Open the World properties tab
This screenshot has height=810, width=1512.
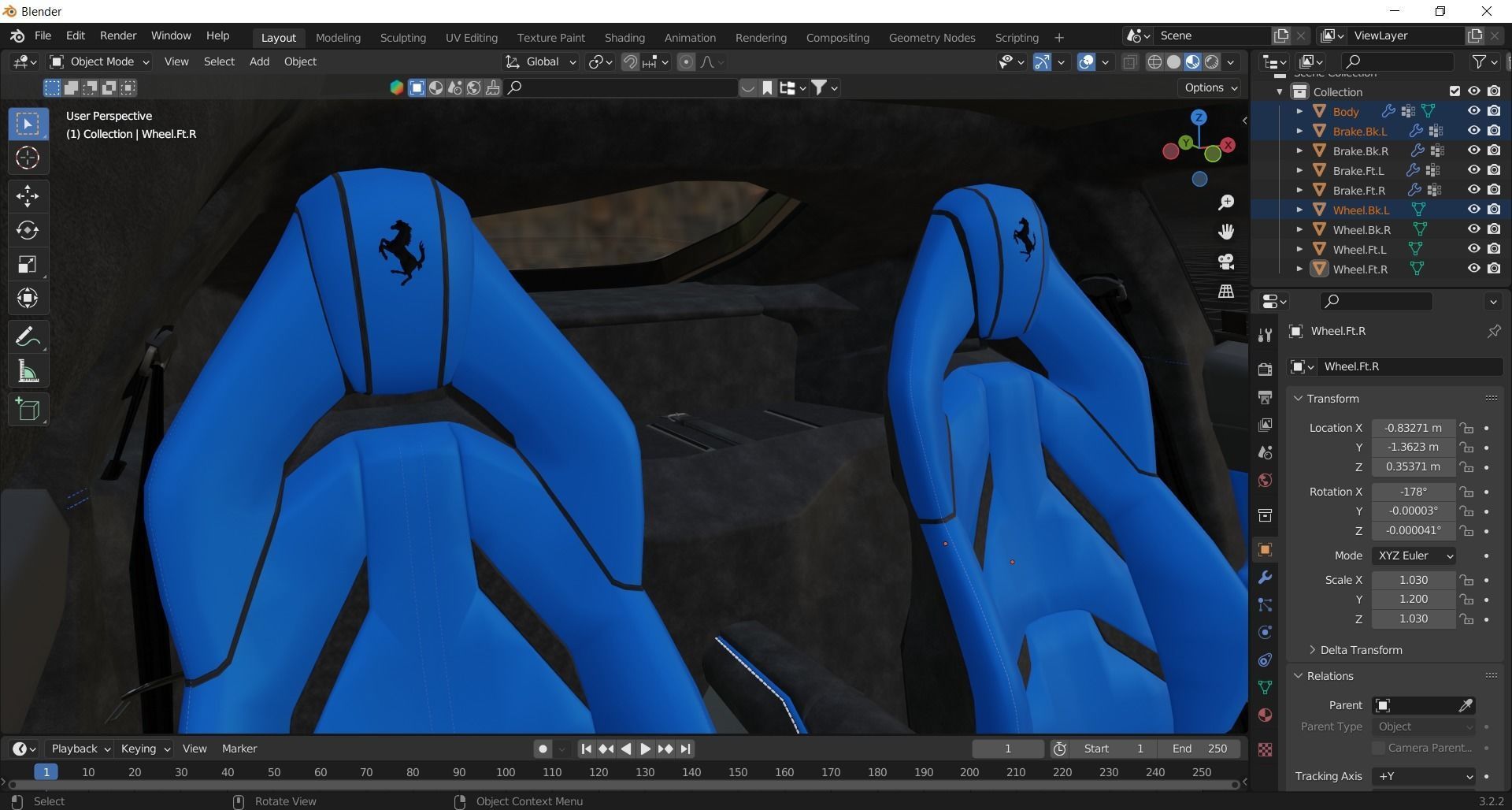(x=1265, y=481)
